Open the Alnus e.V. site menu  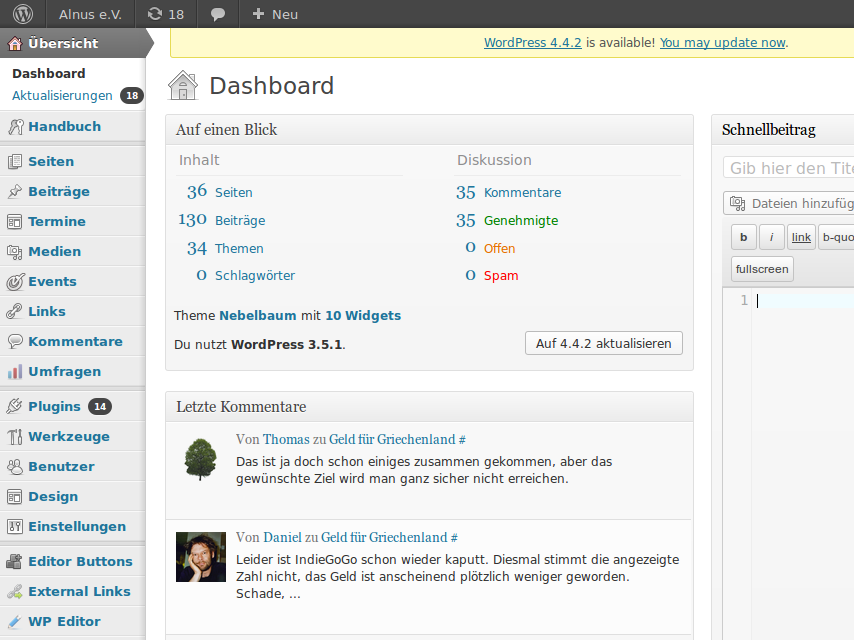(x=90, y=14)
